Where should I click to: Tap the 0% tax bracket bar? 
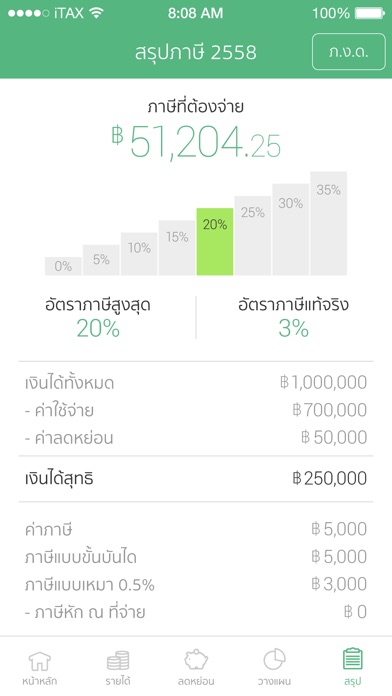[63, 266]
